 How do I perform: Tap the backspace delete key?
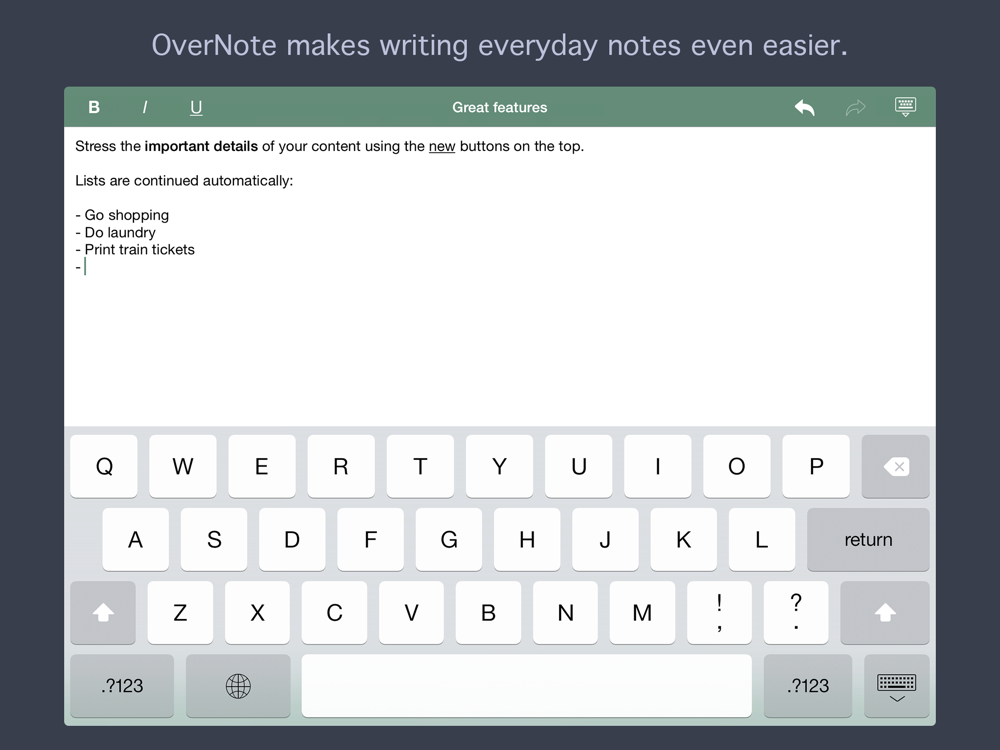pyautogui.click(x=895, y=466)
